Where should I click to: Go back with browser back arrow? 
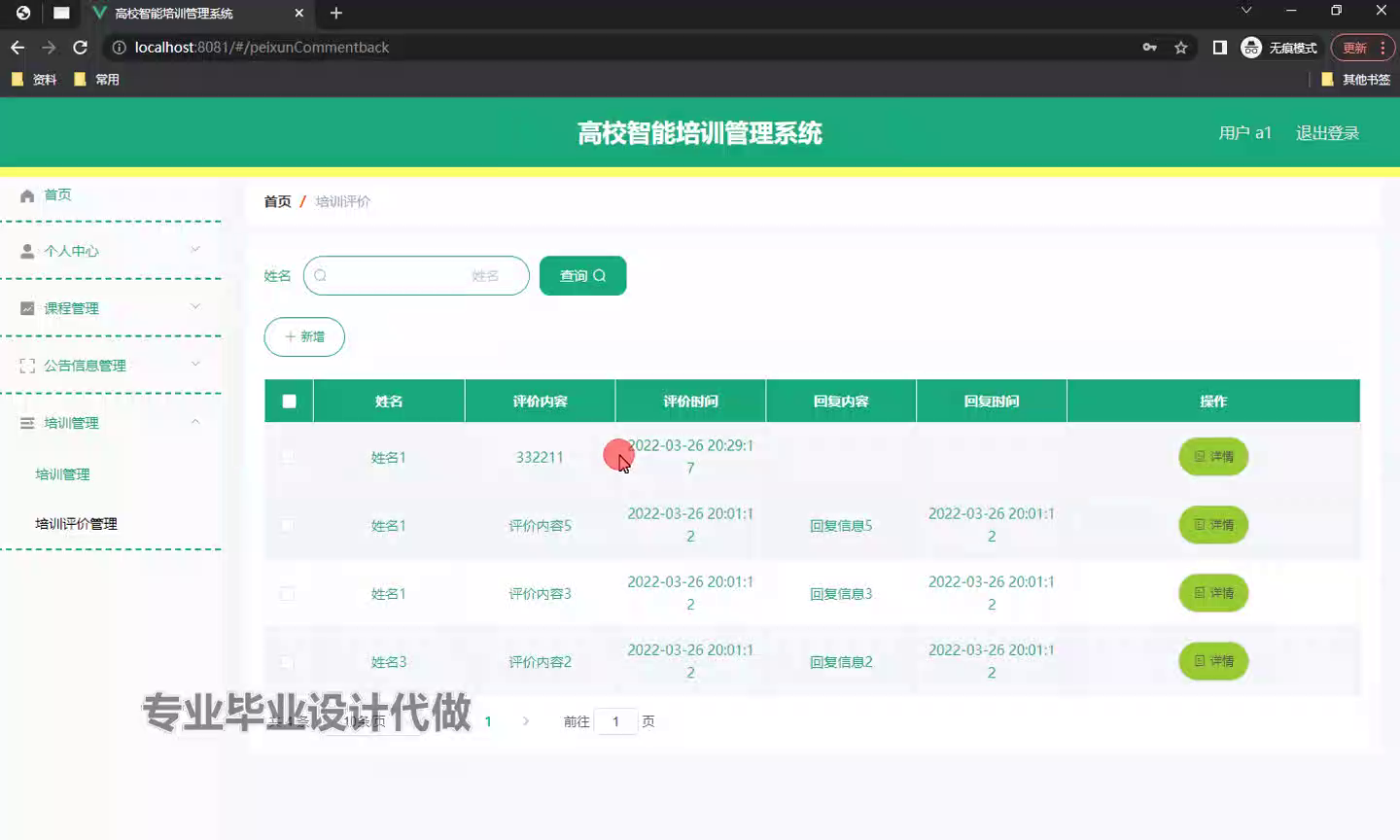(17, 48)
